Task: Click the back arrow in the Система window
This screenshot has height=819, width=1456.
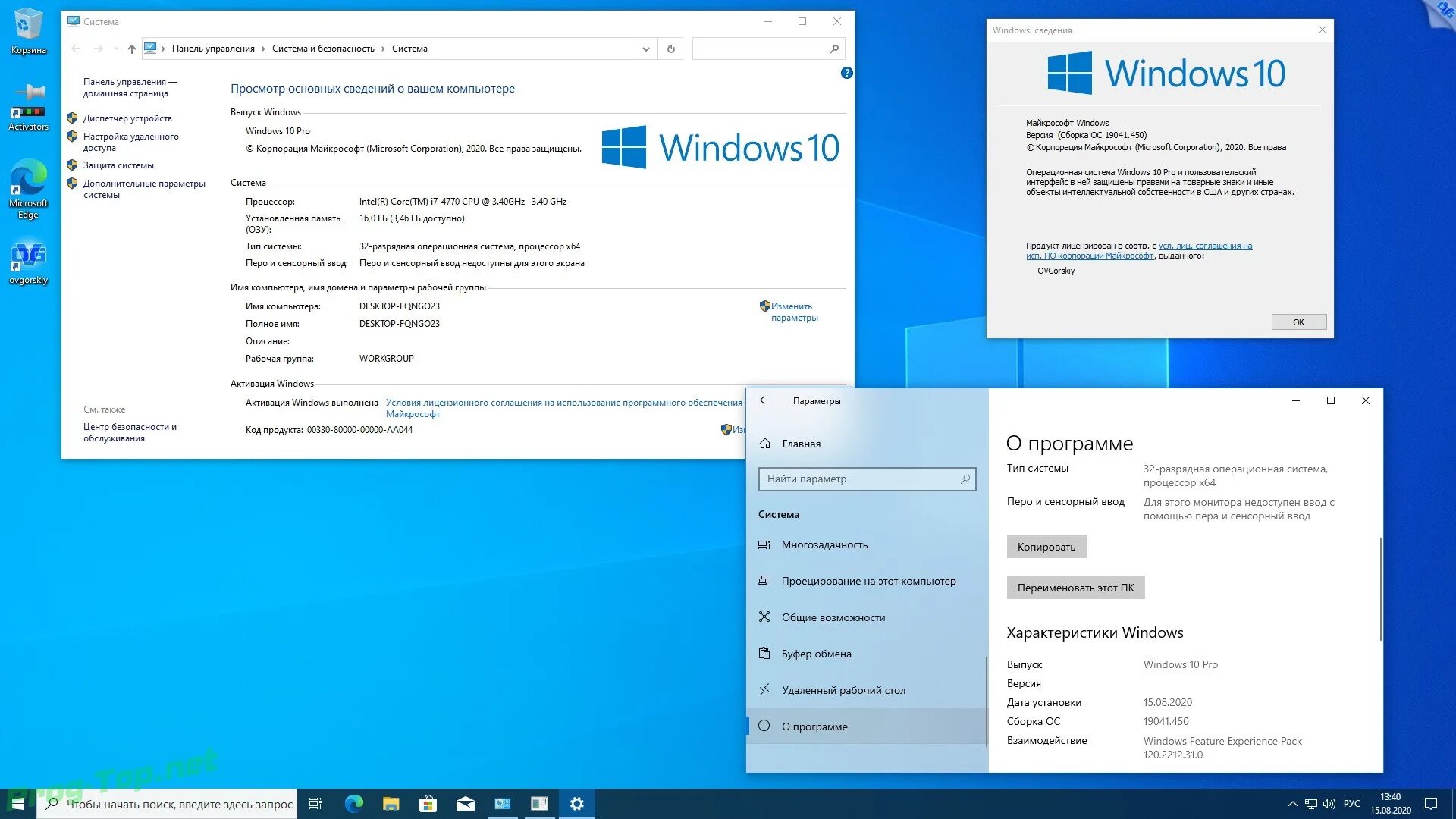Action: click(x=76, y=49)
